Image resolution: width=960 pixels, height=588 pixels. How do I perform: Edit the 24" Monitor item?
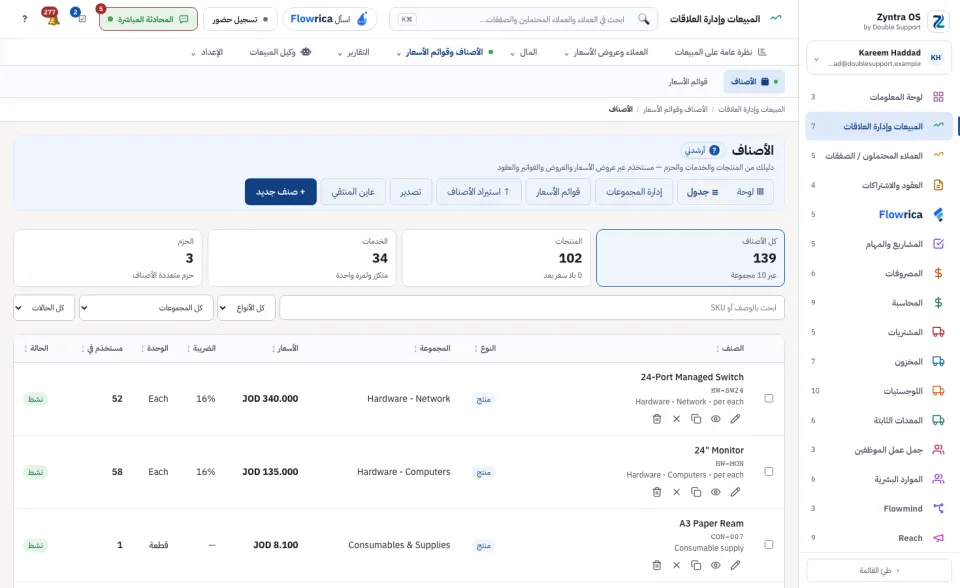tap(735, 492)
